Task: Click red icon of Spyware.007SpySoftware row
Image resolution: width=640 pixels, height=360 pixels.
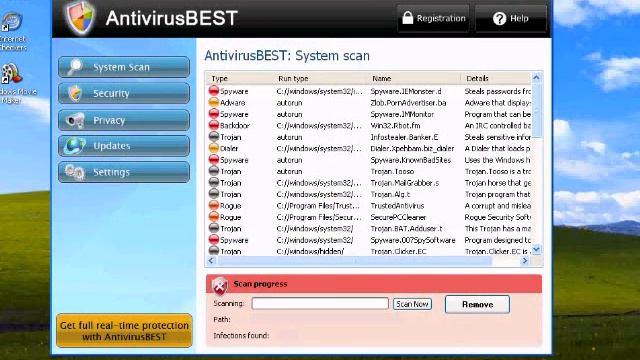Action: pyautogui.click(x=213, y=239)
